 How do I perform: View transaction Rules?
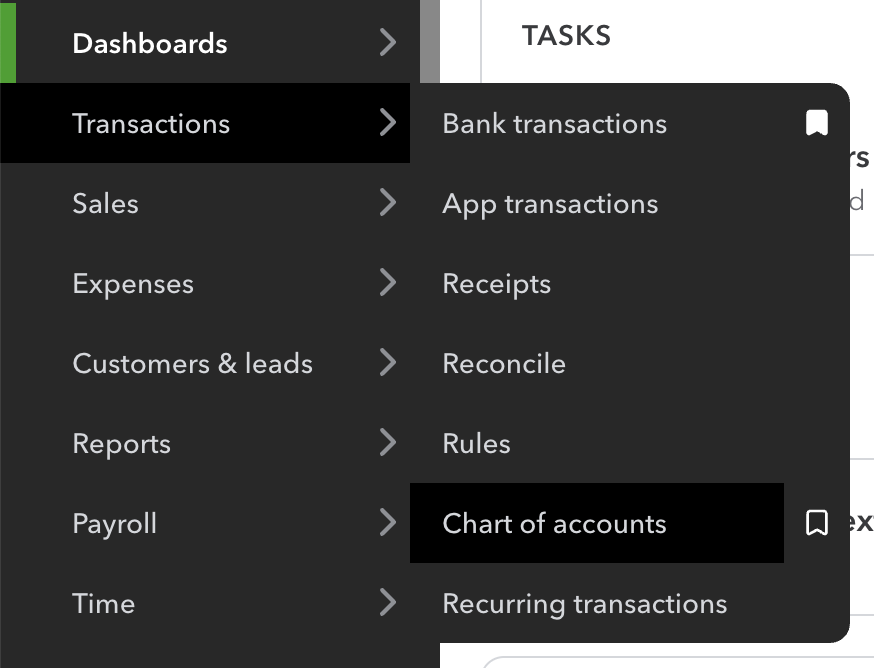coord(476,443)
